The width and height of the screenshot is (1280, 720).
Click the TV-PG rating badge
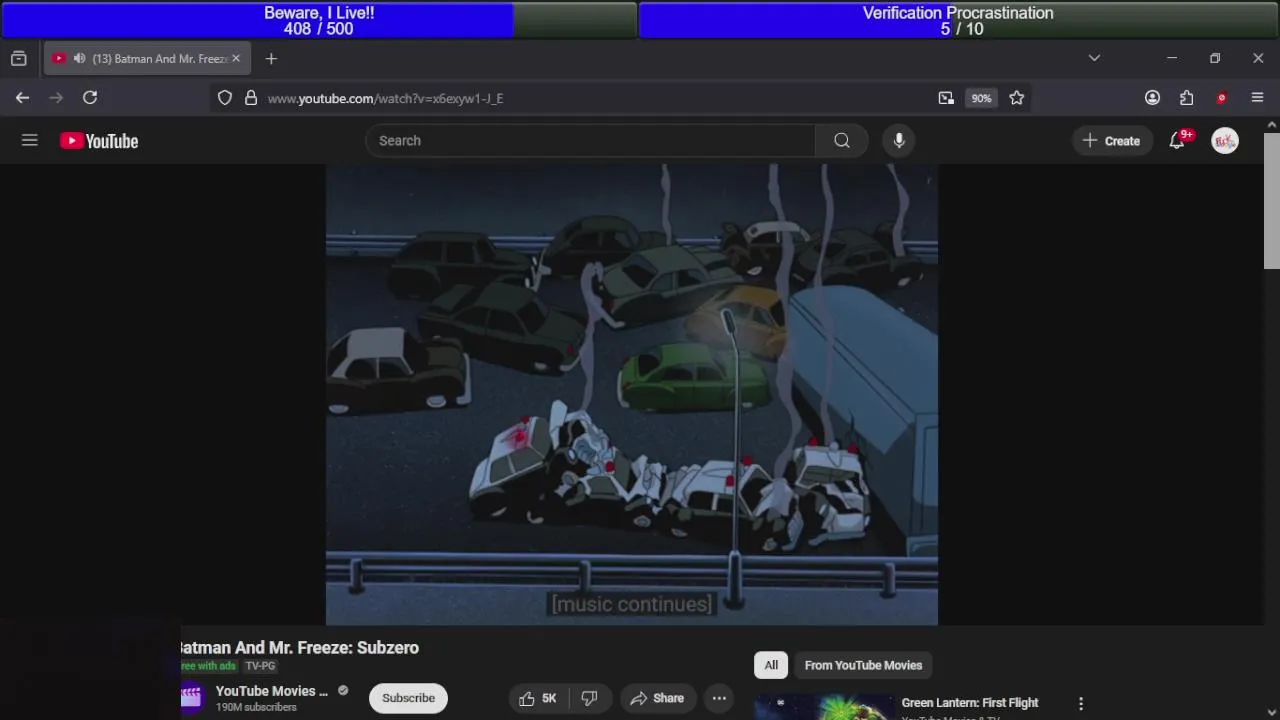click(260, 666)
